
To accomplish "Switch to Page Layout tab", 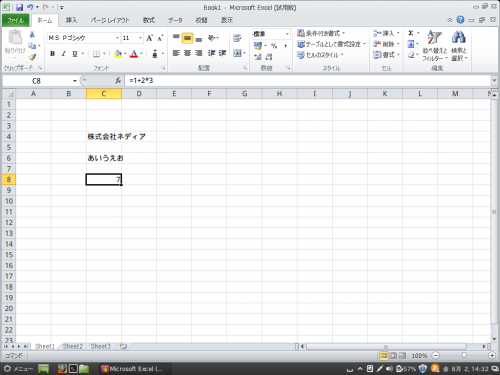I will point(110,20).
